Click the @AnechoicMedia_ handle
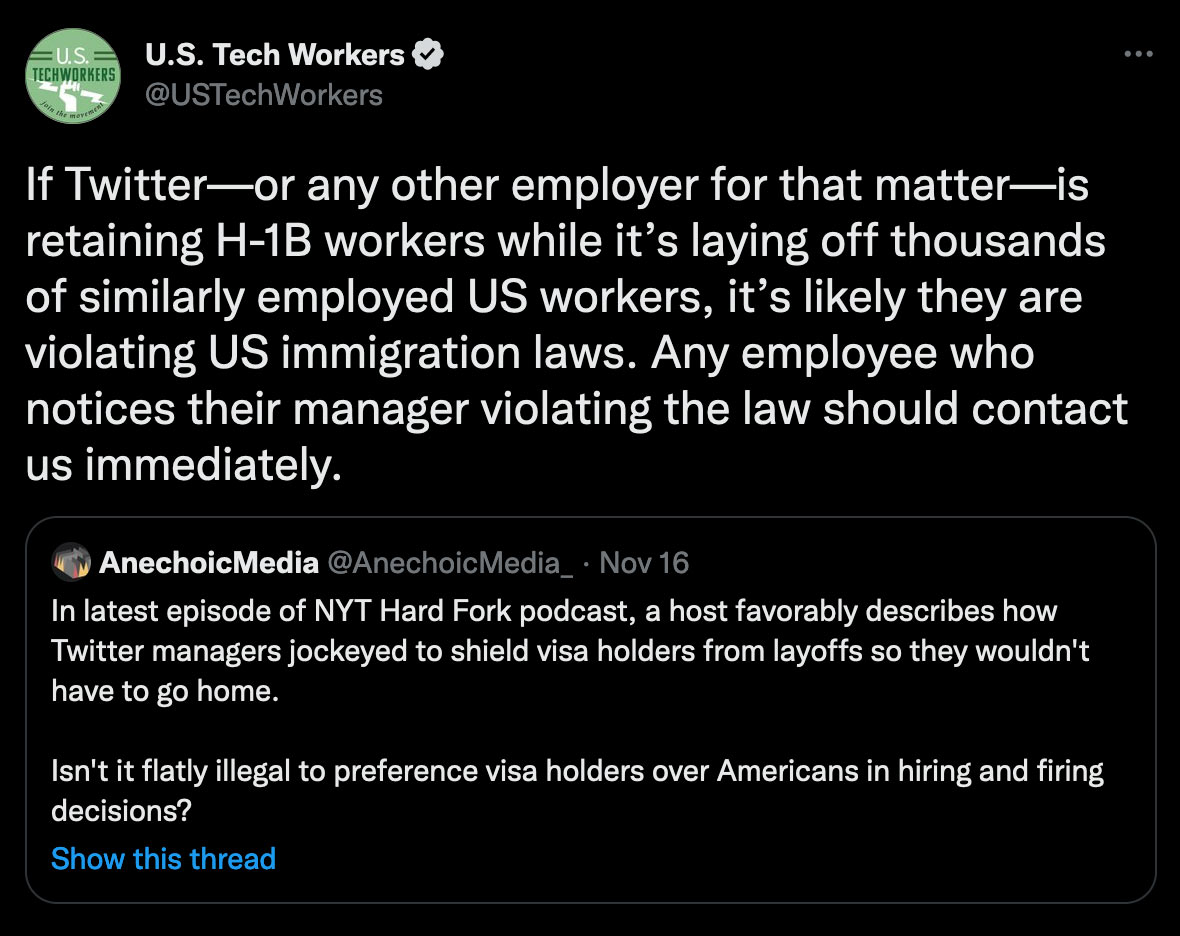The image size is (1180, 936). pos(450,563)
